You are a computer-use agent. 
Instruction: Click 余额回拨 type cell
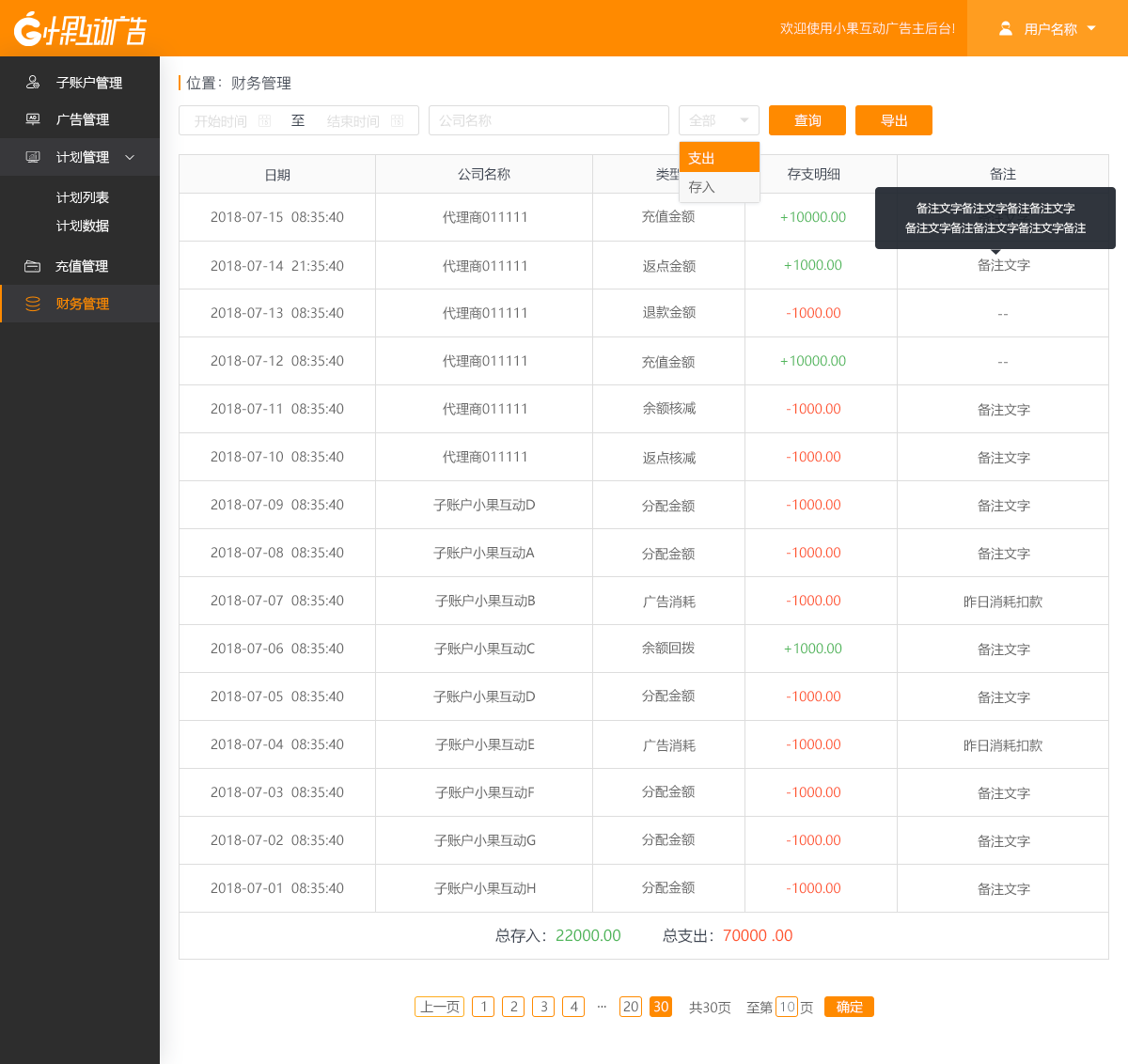coord(668,649)
